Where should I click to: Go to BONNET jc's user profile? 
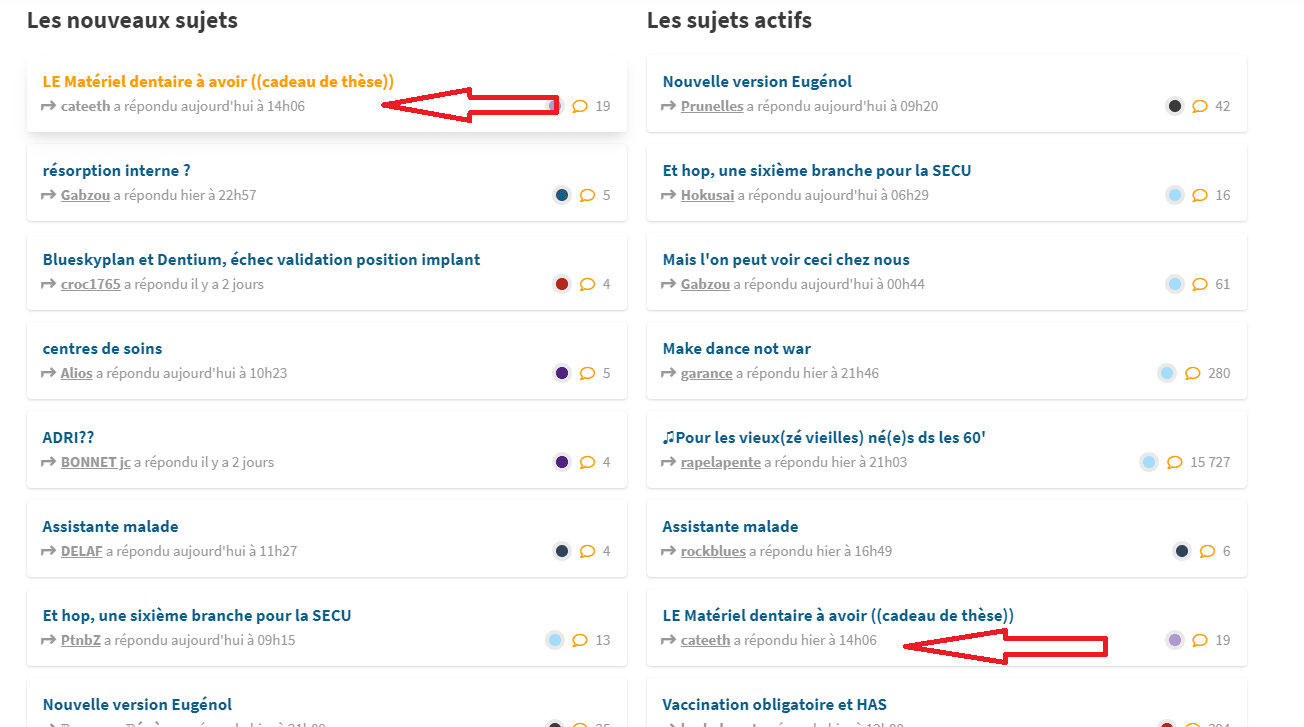(95, 462)
